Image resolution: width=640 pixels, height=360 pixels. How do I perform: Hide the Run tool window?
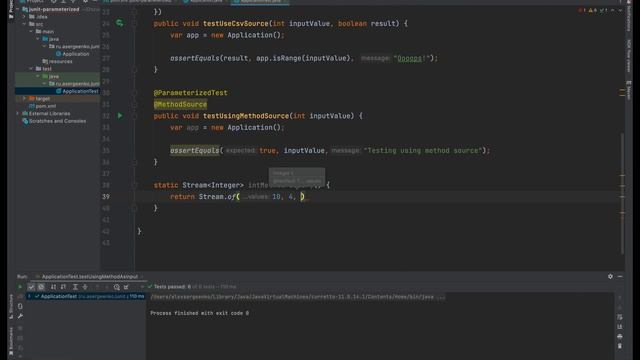tap(620, 276)
